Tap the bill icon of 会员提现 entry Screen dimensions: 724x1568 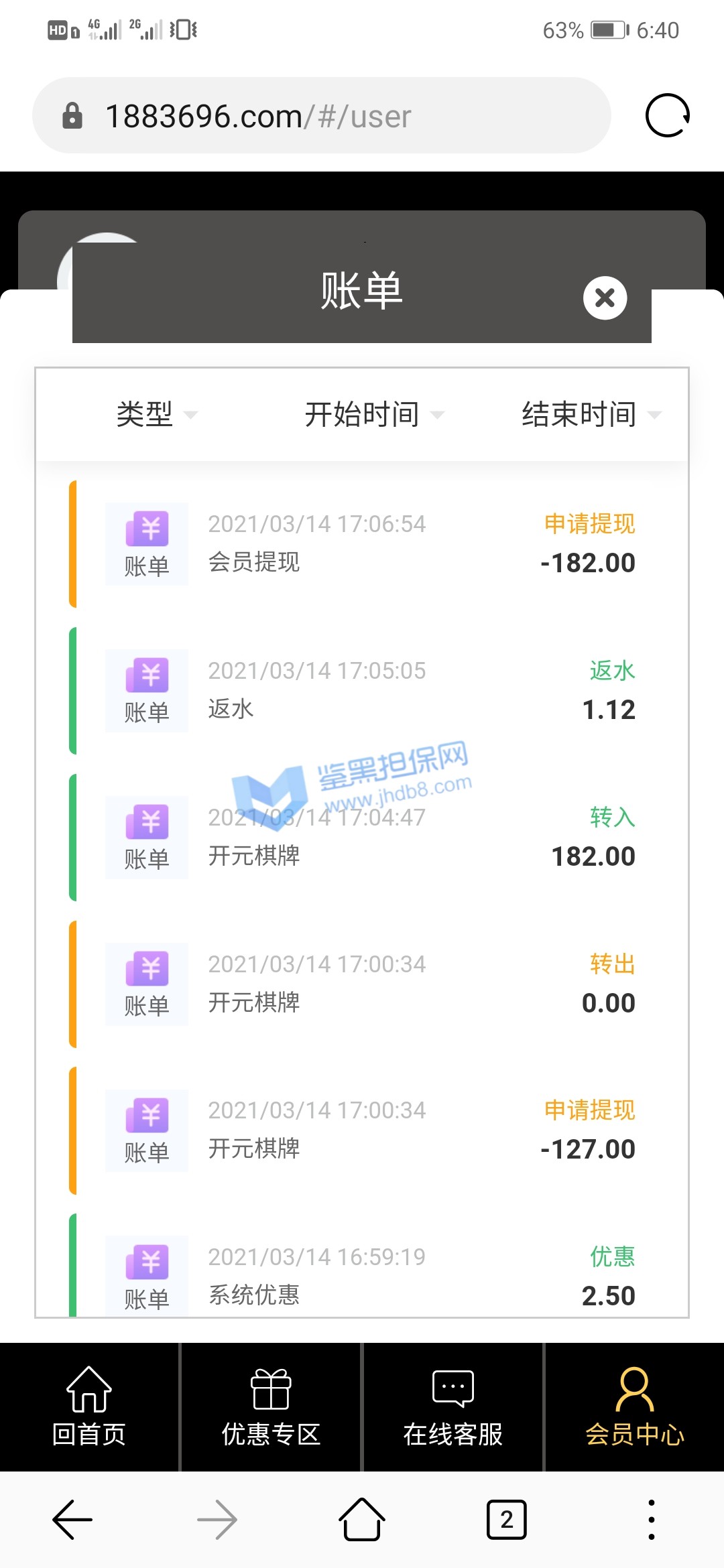(x=147, y=543)
